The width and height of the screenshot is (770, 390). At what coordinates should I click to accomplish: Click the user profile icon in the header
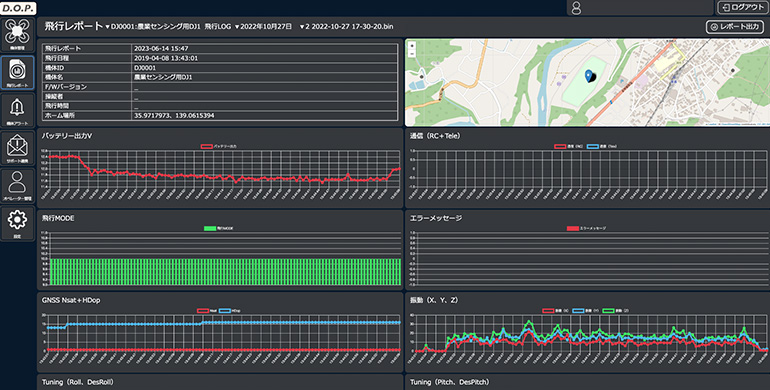coord(577,8)
